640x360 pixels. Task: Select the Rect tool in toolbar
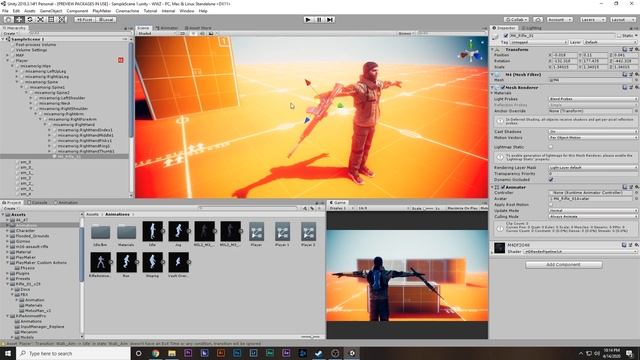[51, 20]
